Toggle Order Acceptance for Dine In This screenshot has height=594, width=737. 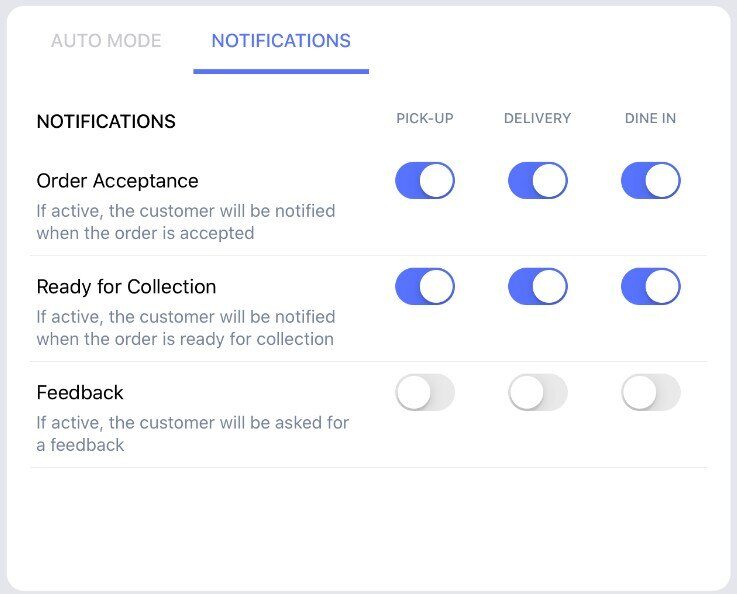(x=651, y=181)
